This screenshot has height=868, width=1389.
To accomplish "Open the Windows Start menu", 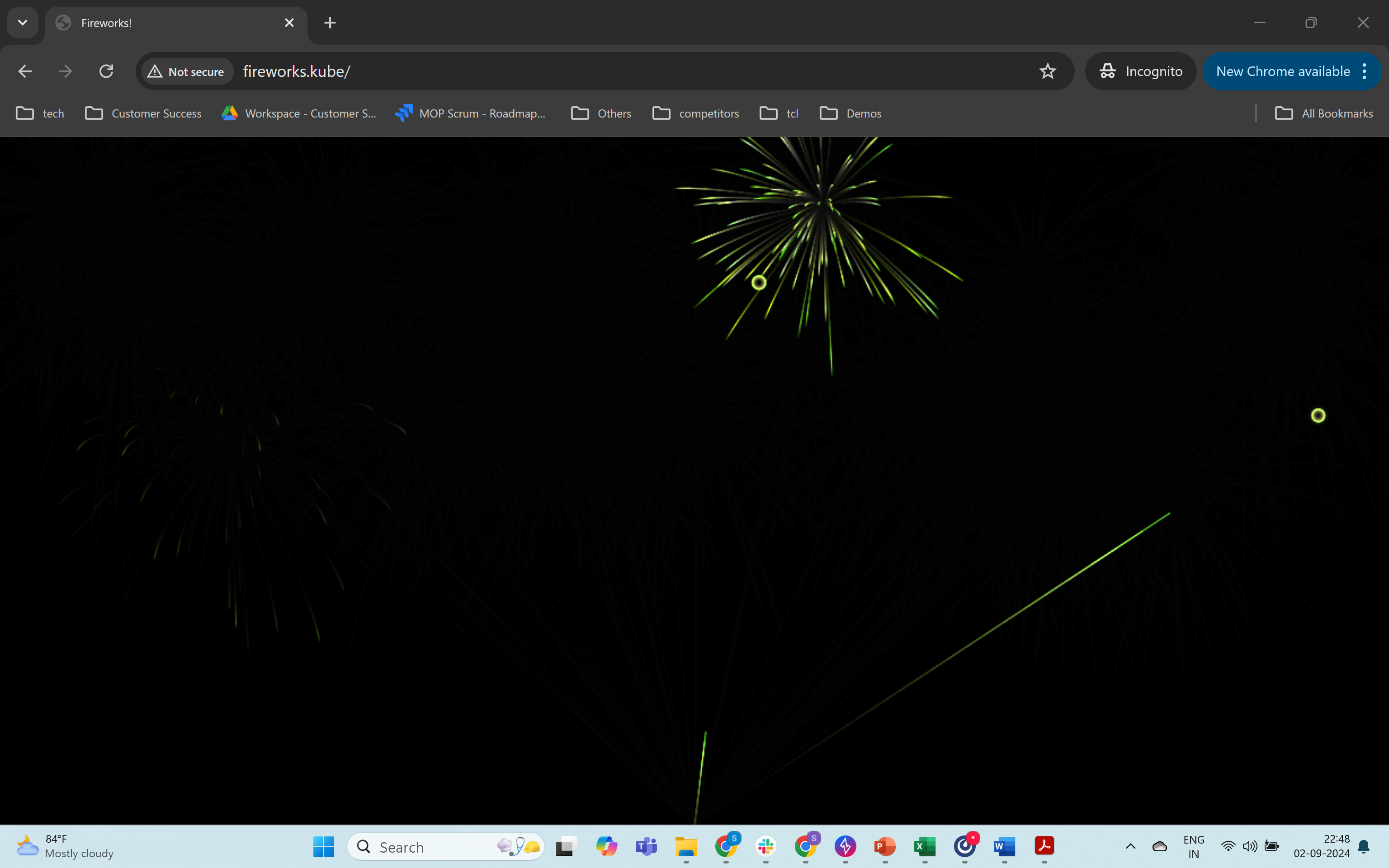I will click(x=324, y=846).
